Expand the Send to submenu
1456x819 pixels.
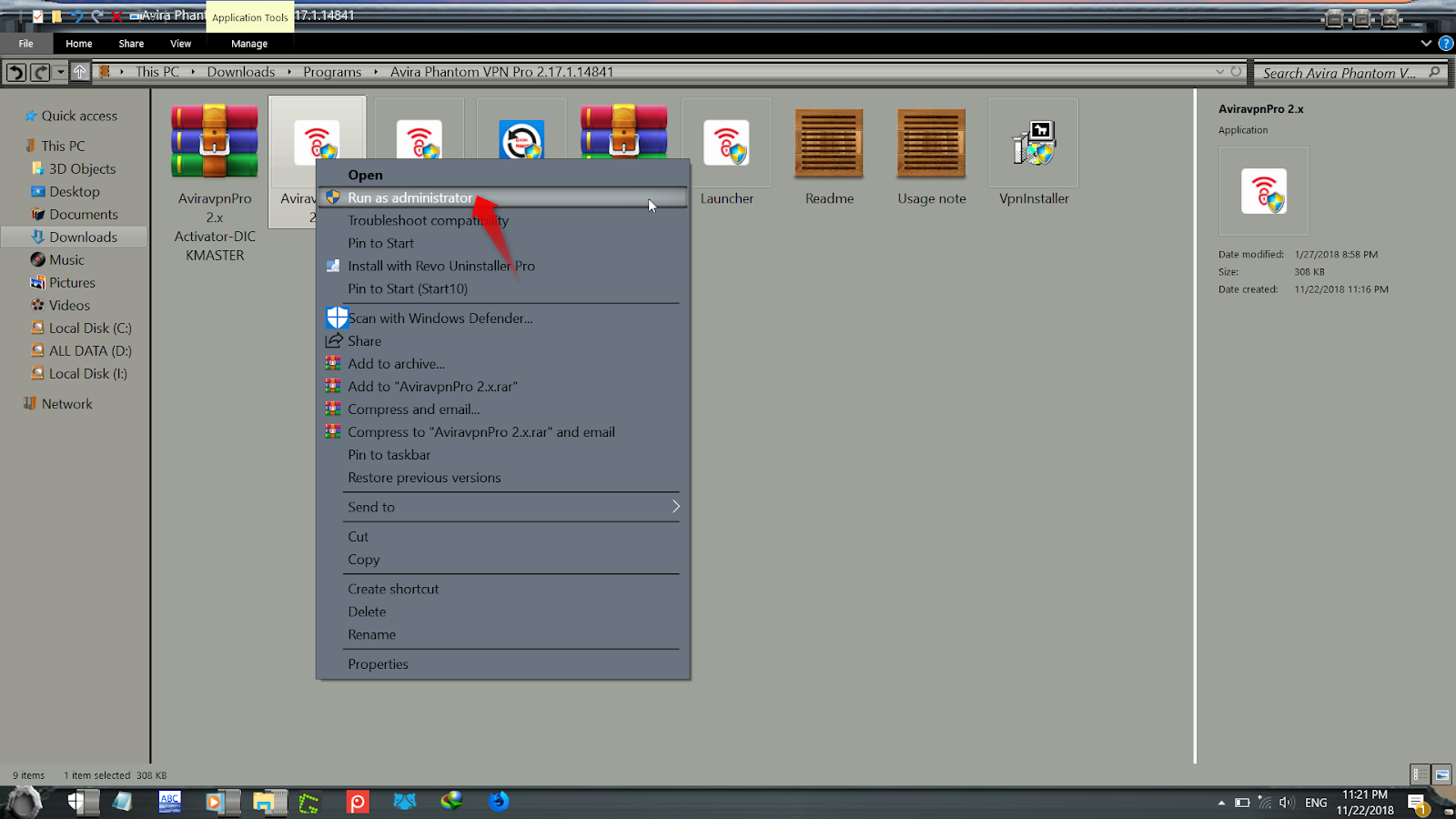coord(675,507)
